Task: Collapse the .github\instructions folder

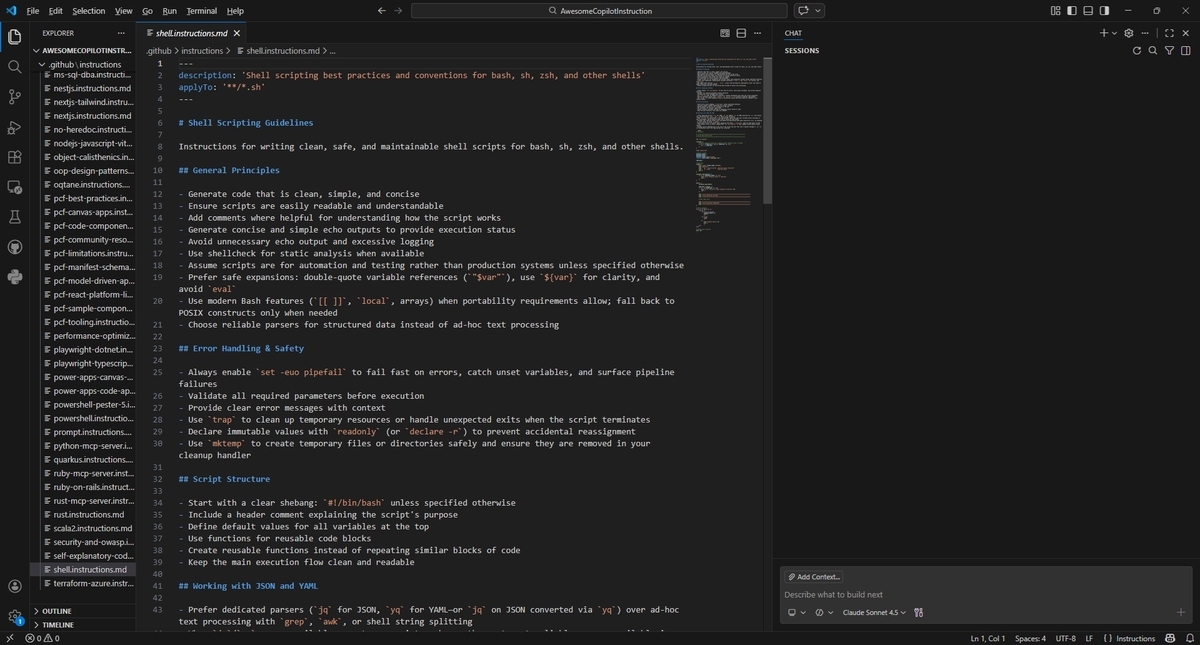Action: pos(83,64)
